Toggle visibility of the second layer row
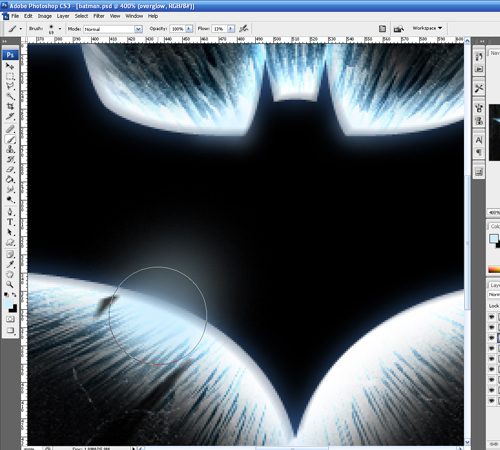500x450 pixels. point(492,327)
